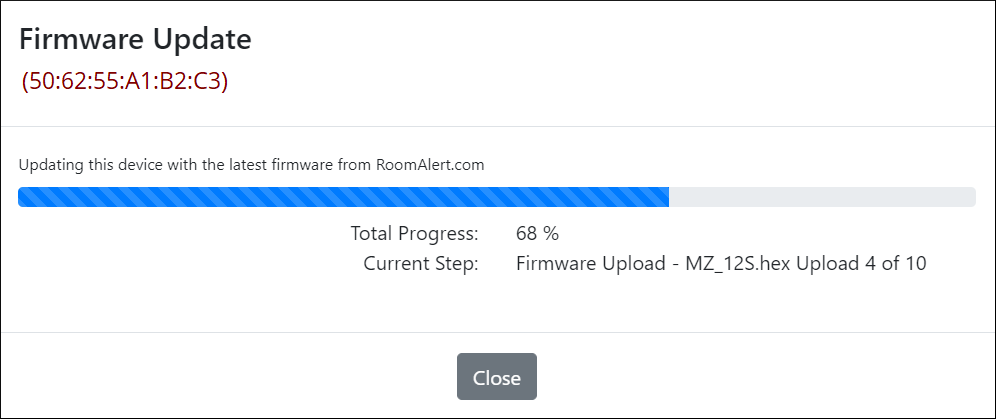Click the Current Step label
The height and width of the screenshot is (419, 996).
point(421,264)
